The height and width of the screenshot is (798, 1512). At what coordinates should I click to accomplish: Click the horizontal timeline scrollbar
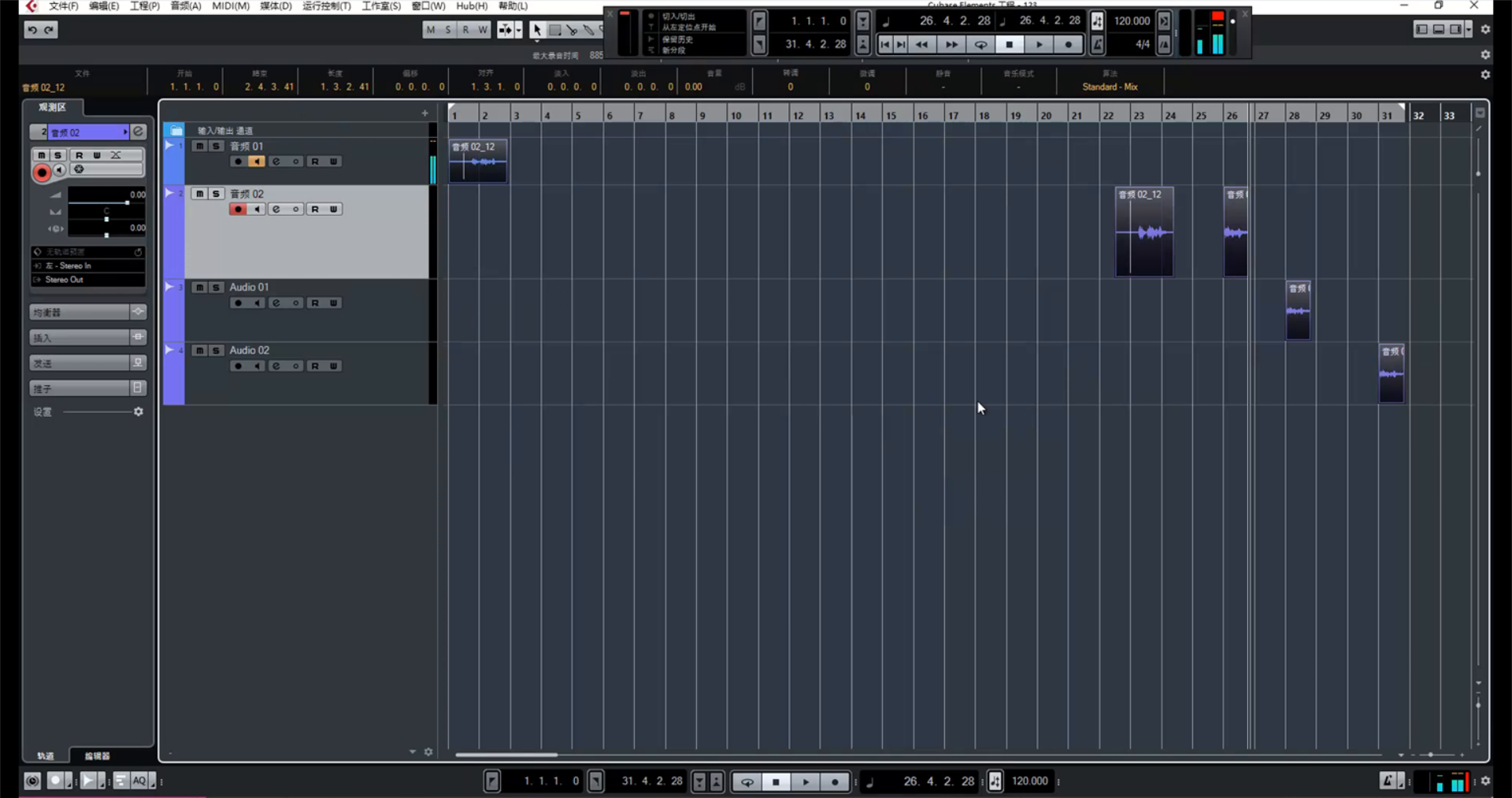[506, 755]
